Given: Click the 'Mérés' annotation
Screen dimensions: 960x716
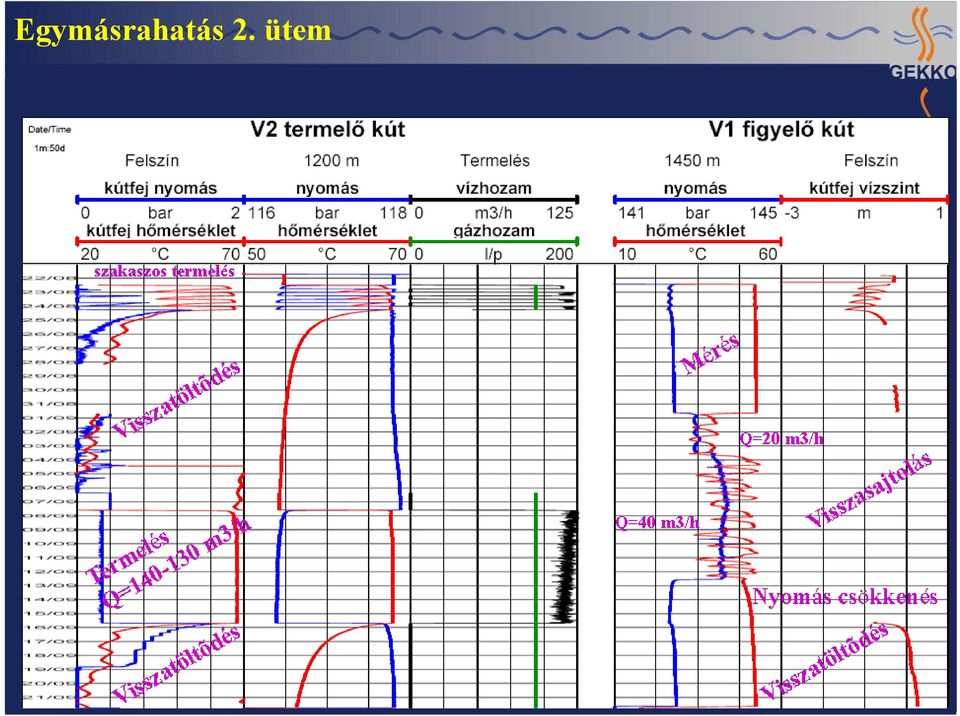Looking at the screenshot, I should [710, 353].
